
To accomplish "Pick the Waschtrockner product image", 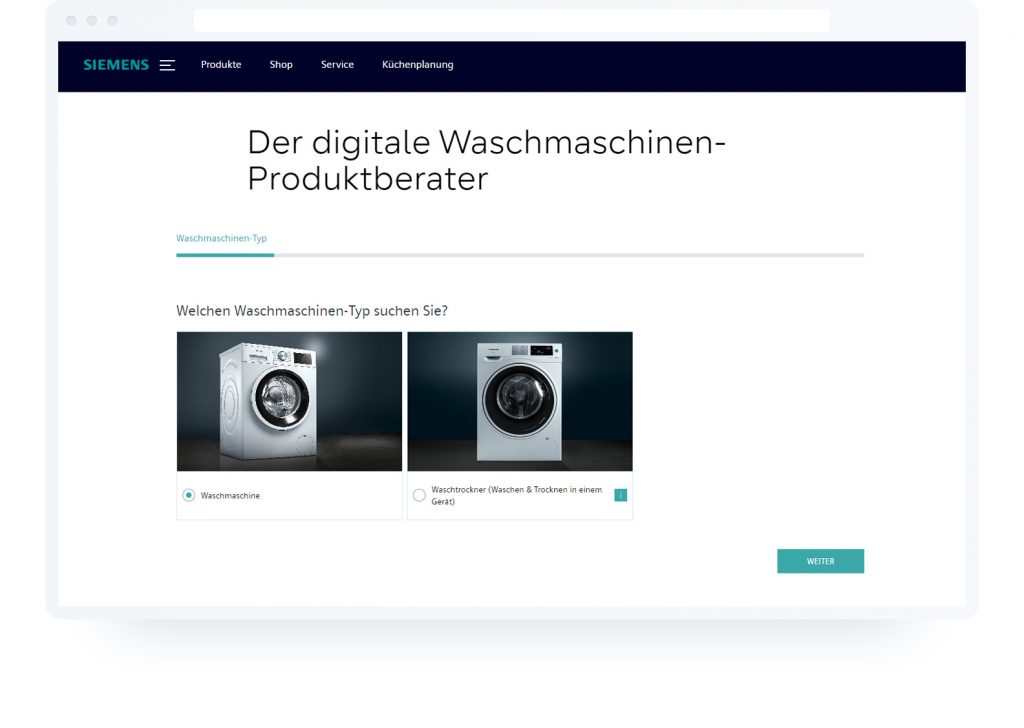I will point(520,402).
